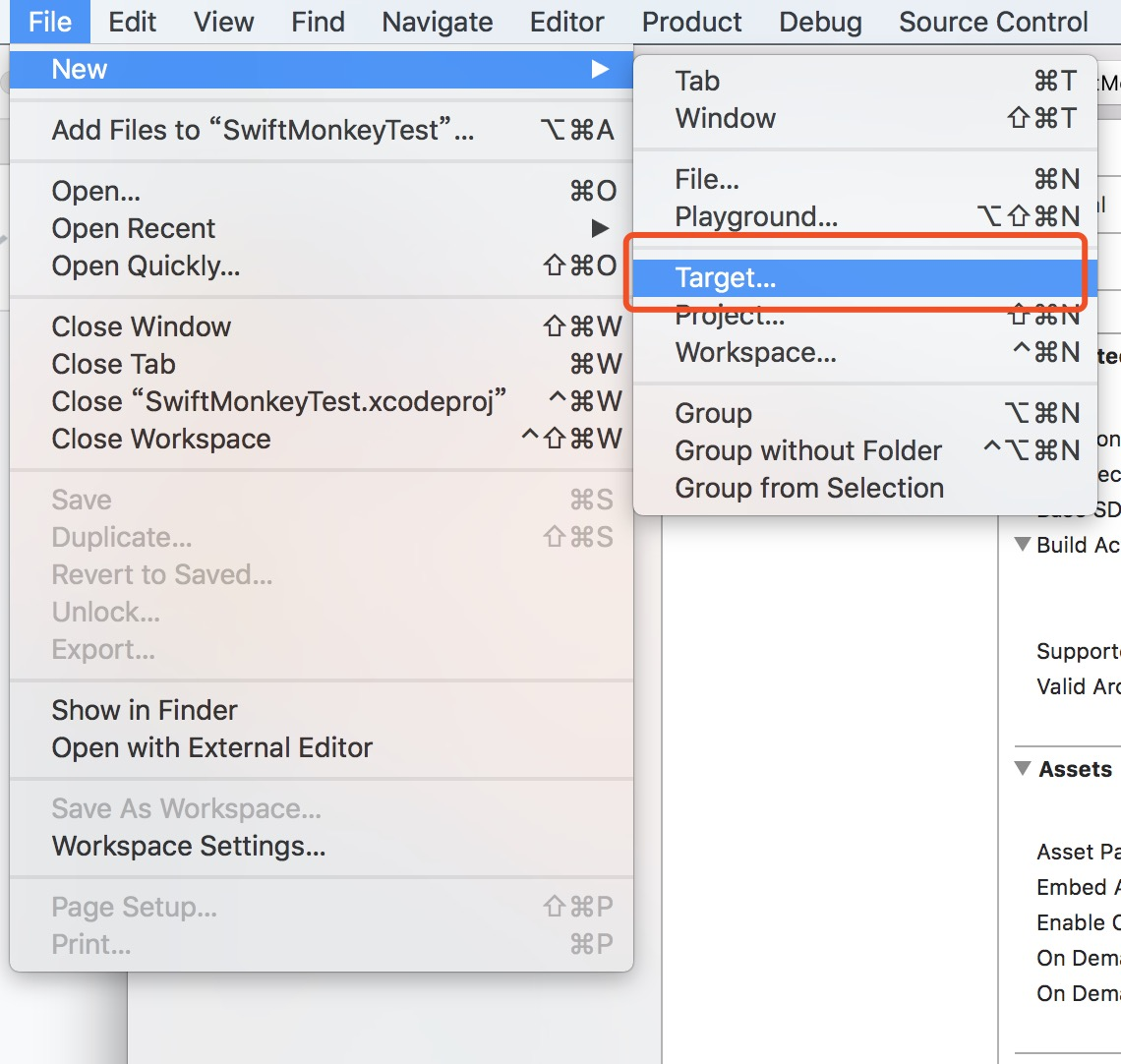Collapse the Build Active disclosure triangle
Viewport: 1121px width, 1064px height.
[x=1023, y=544]
